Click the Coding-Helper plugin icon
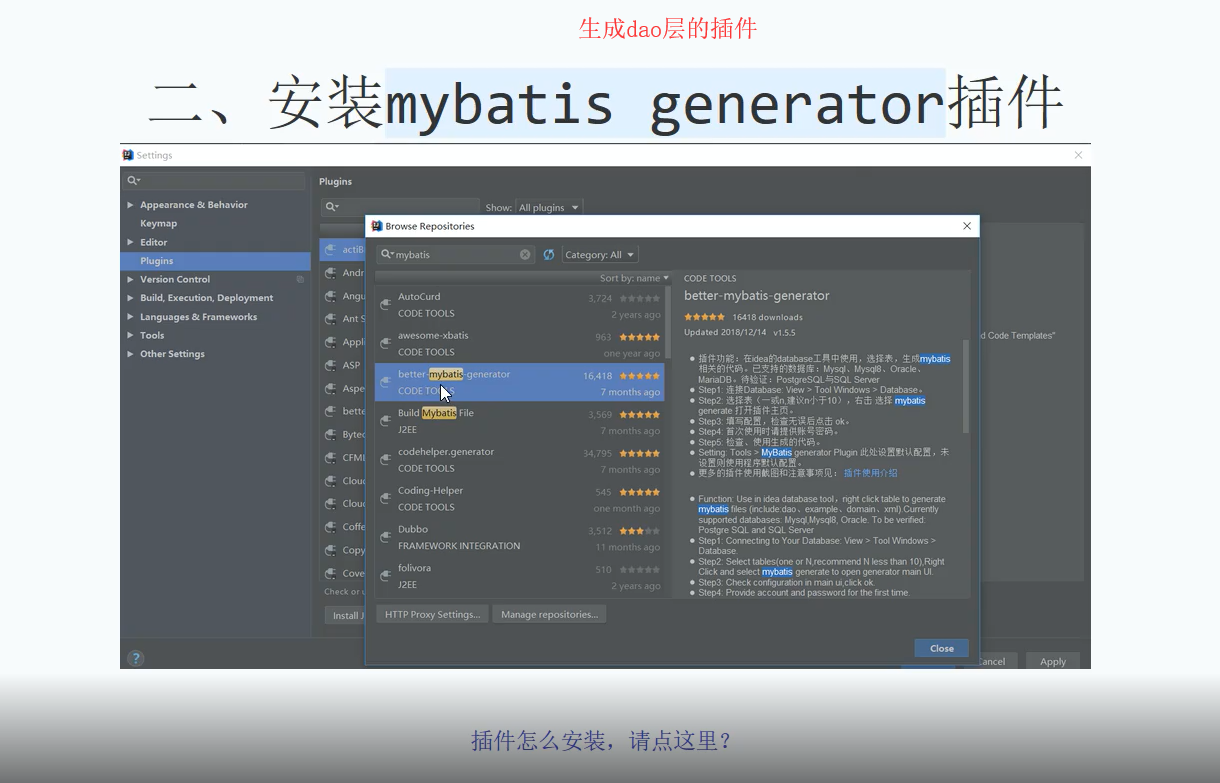Screen dimensions: 1220x783 click(x=386, y=499)
